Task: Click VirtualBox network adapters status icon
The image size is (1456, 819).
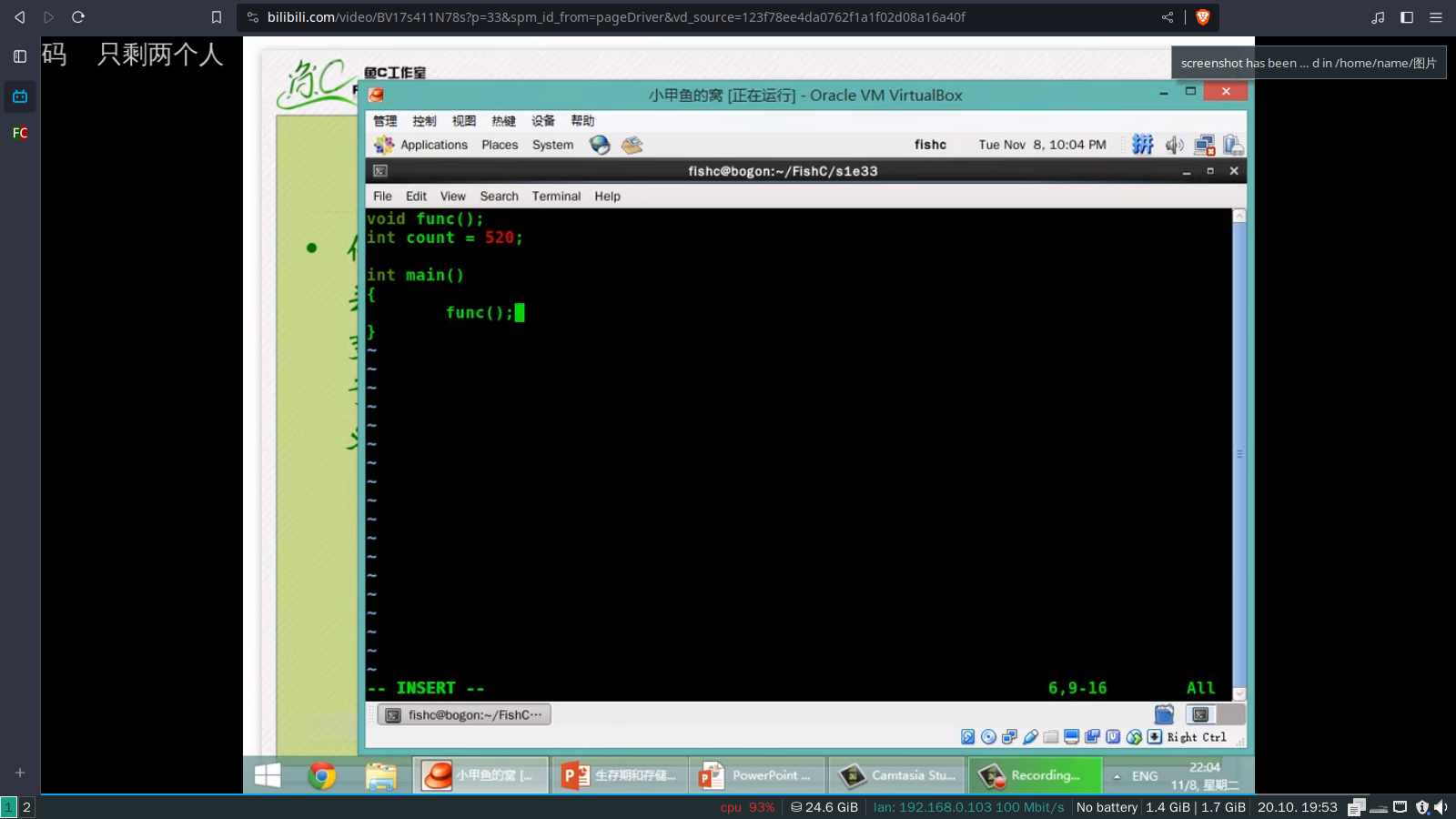Action: (x=1009, y=737)
